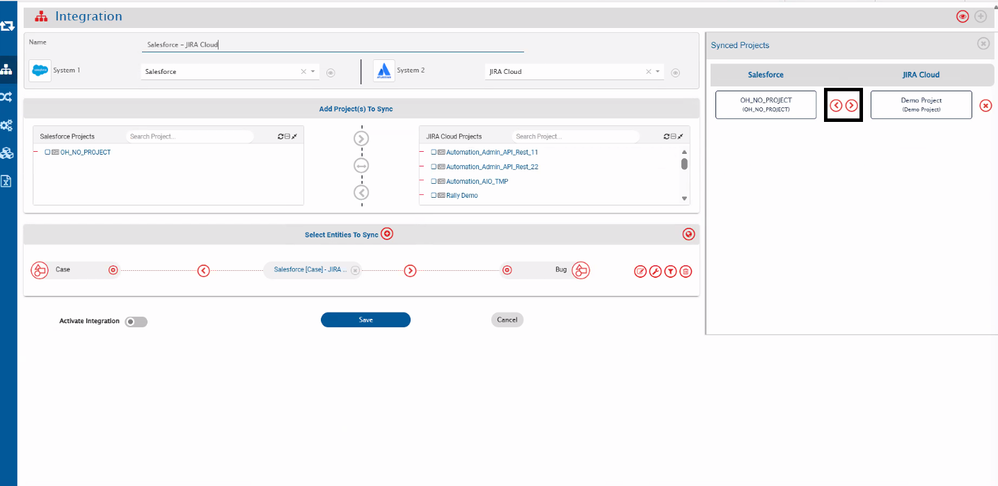
Task: Click the target icon beside Bug
Action: tap(507, 270)
